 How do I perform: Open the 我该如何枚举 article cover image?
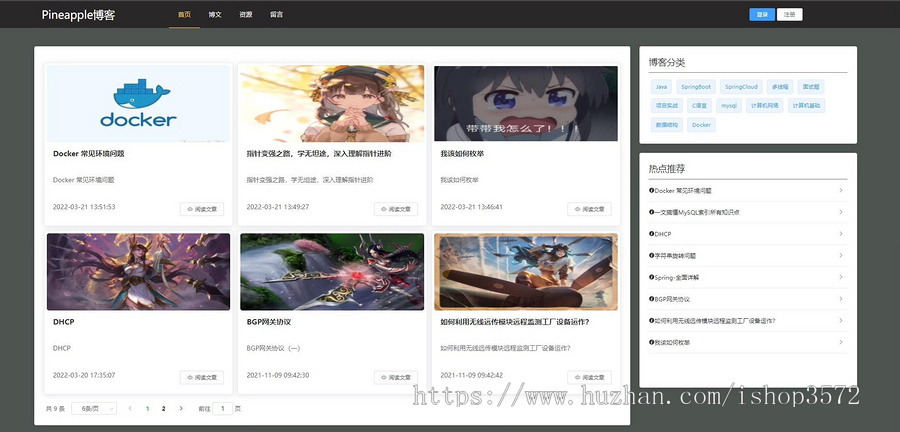[526, 103]
